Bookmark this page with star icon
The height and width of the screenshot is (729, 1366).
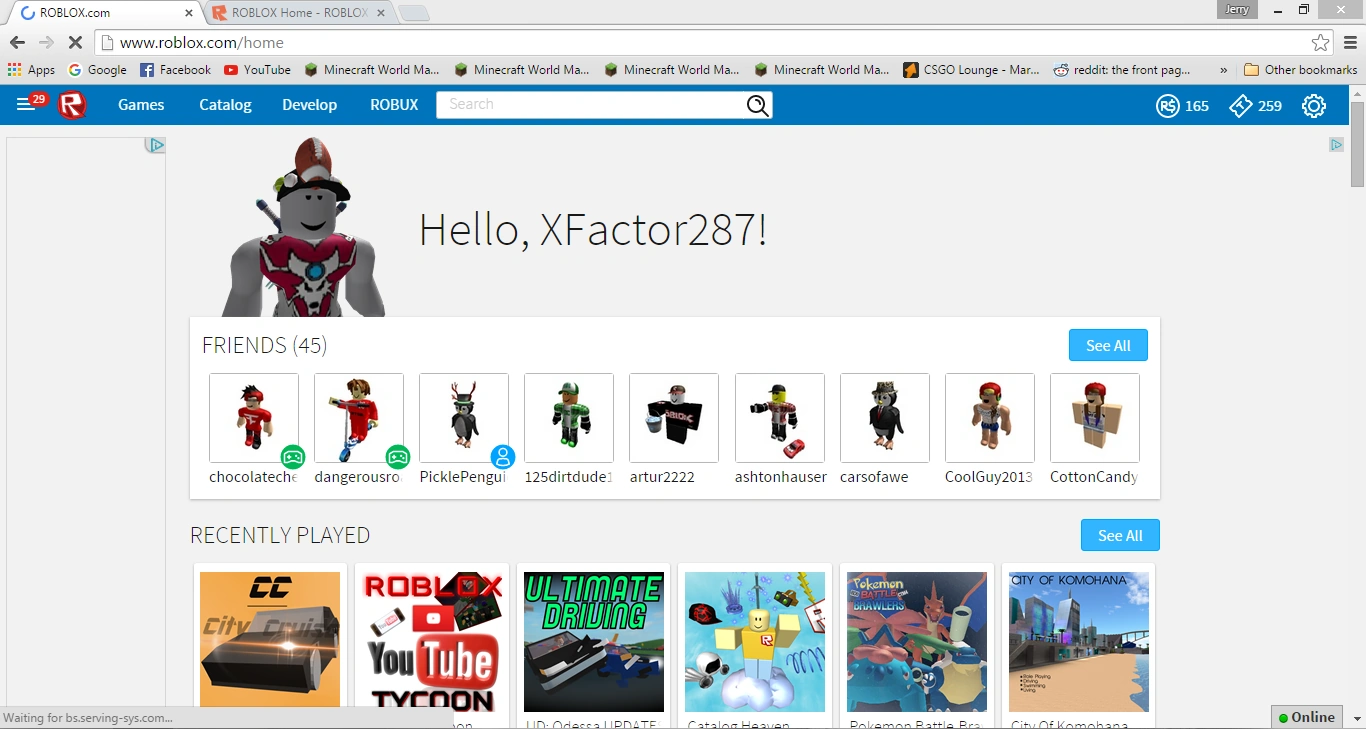click(1320, 43)
